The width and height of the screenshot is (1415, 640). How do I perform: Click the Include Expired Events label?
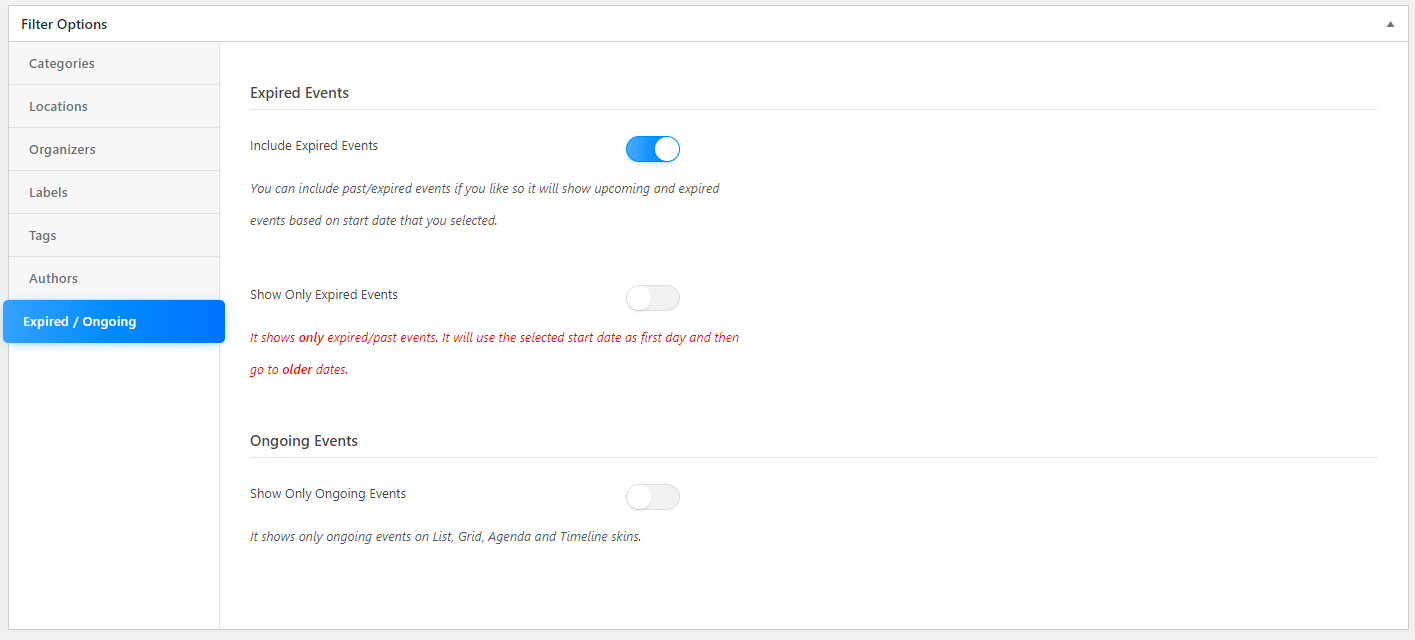pos(314,145)
